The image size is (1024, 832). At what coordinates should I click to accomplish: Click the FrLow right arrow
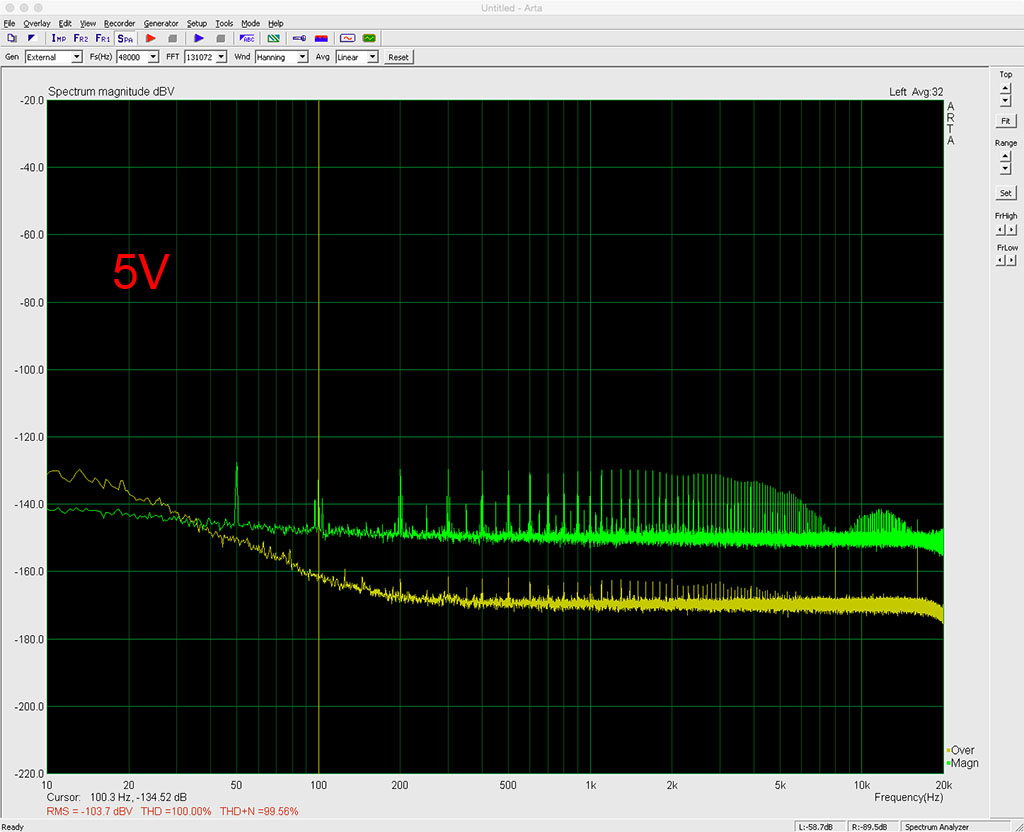[1012, 260]
